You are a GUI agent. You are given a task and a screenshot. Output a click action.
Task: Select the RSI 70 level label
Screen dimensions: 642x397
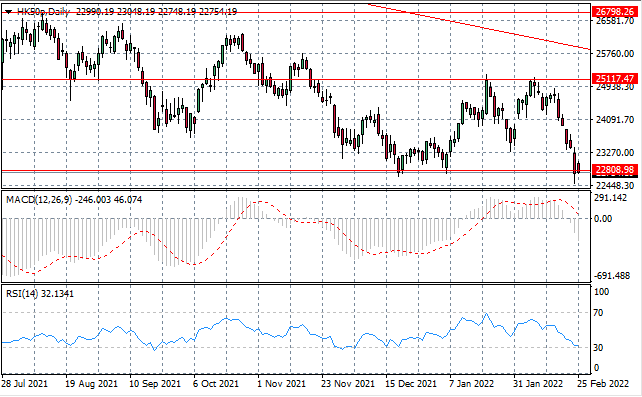coord(598,313)
